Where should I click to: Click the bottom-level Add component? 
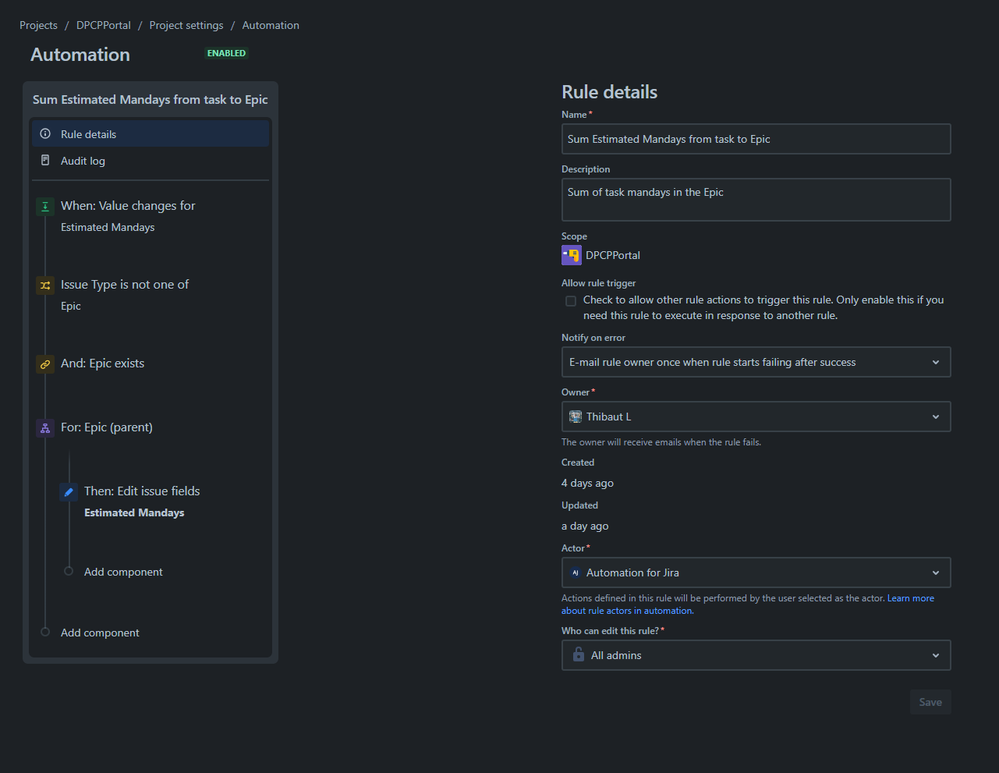[99, 633]
